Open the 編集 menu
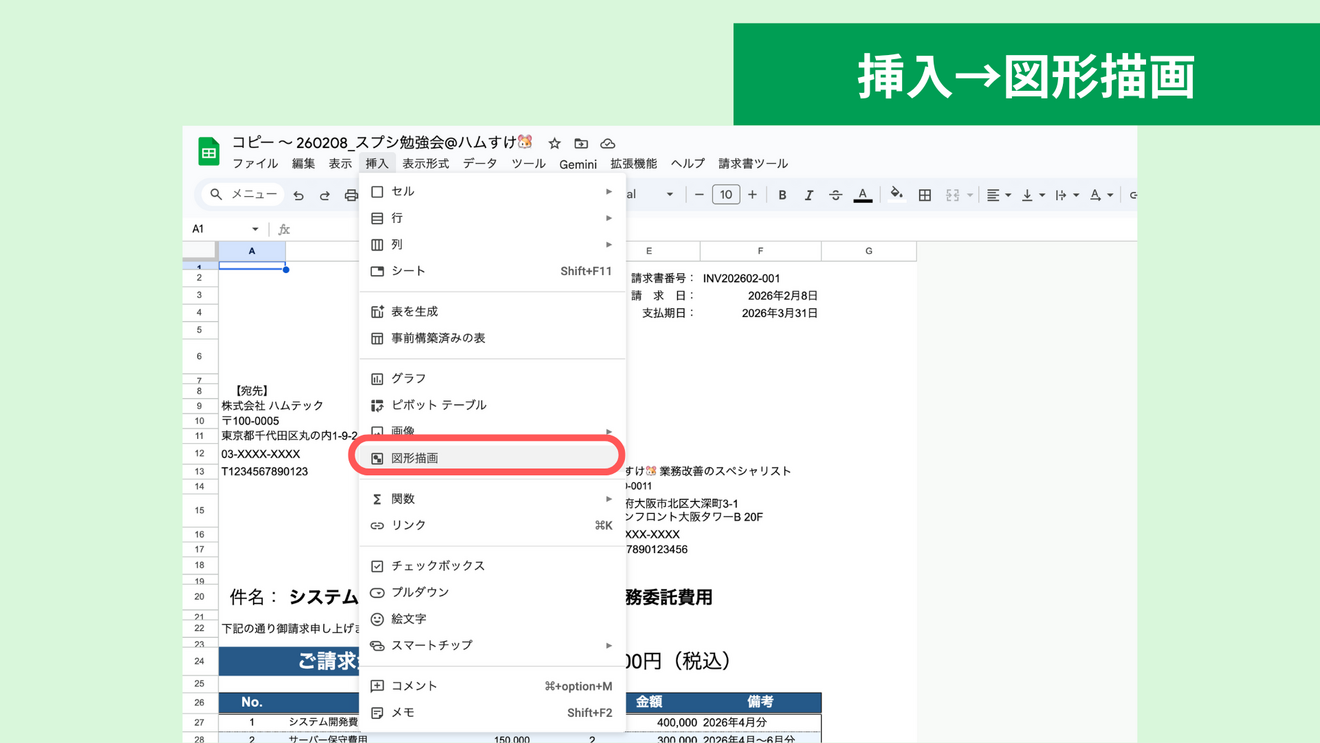 pyautogui.click(x=303, y=164)
